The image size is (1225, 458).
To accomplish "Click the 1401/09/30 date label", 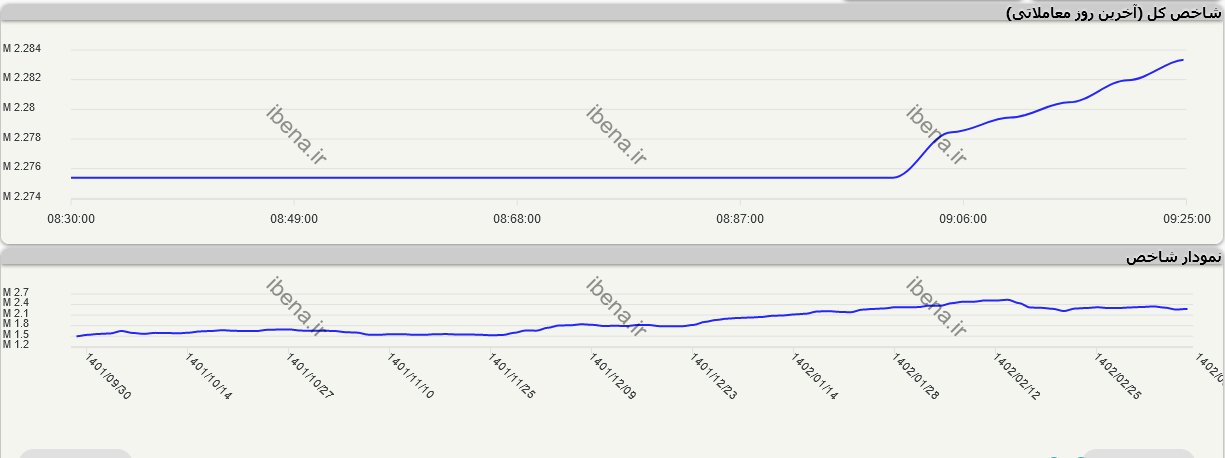I will pos(109,377).
